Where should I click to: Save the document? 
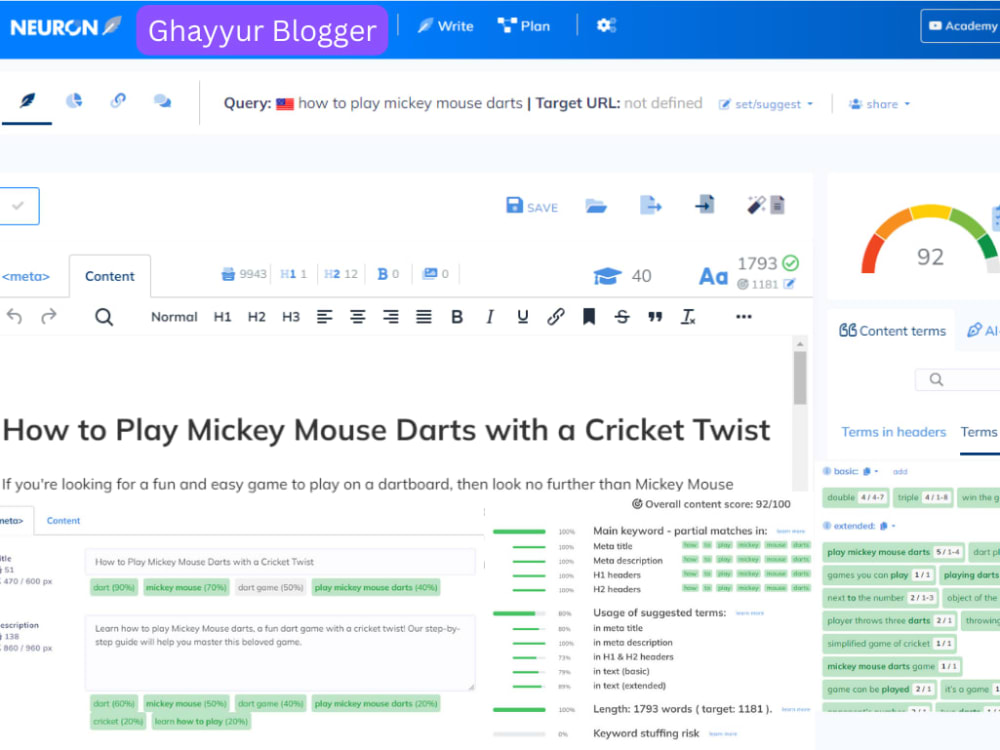click(x=532, y=206)
